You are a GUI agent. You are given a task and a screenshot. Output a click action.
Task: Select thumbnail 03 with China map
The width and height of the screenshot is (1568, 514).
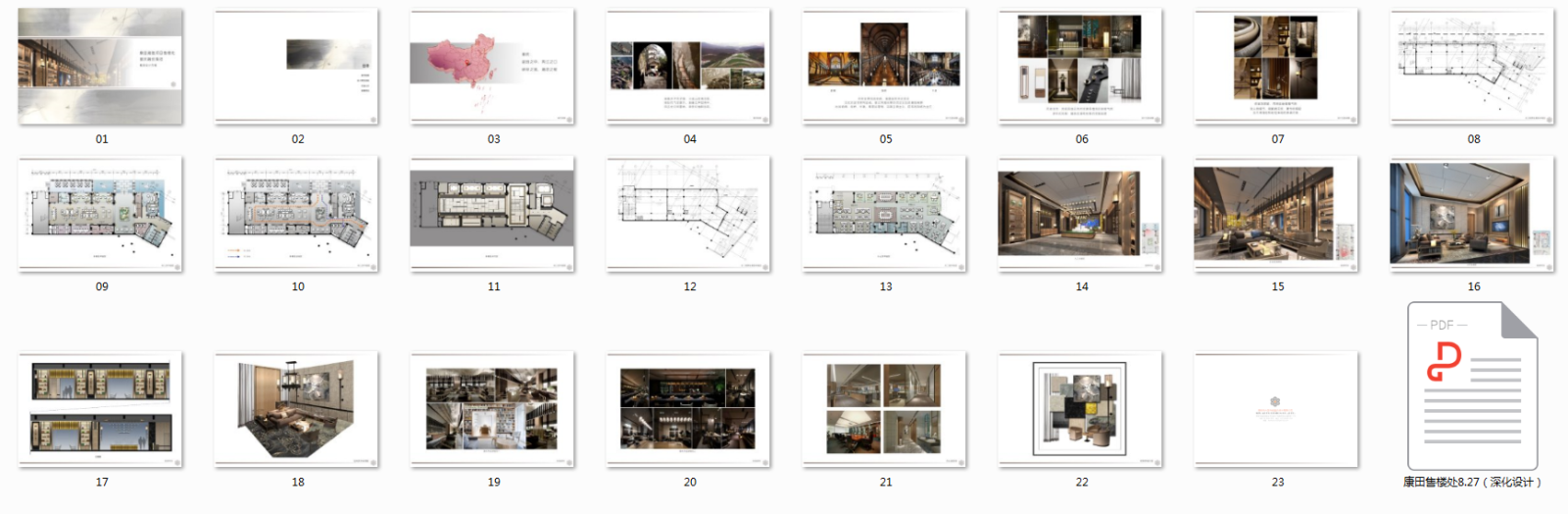pyautogui.click(x=493, y=67)
